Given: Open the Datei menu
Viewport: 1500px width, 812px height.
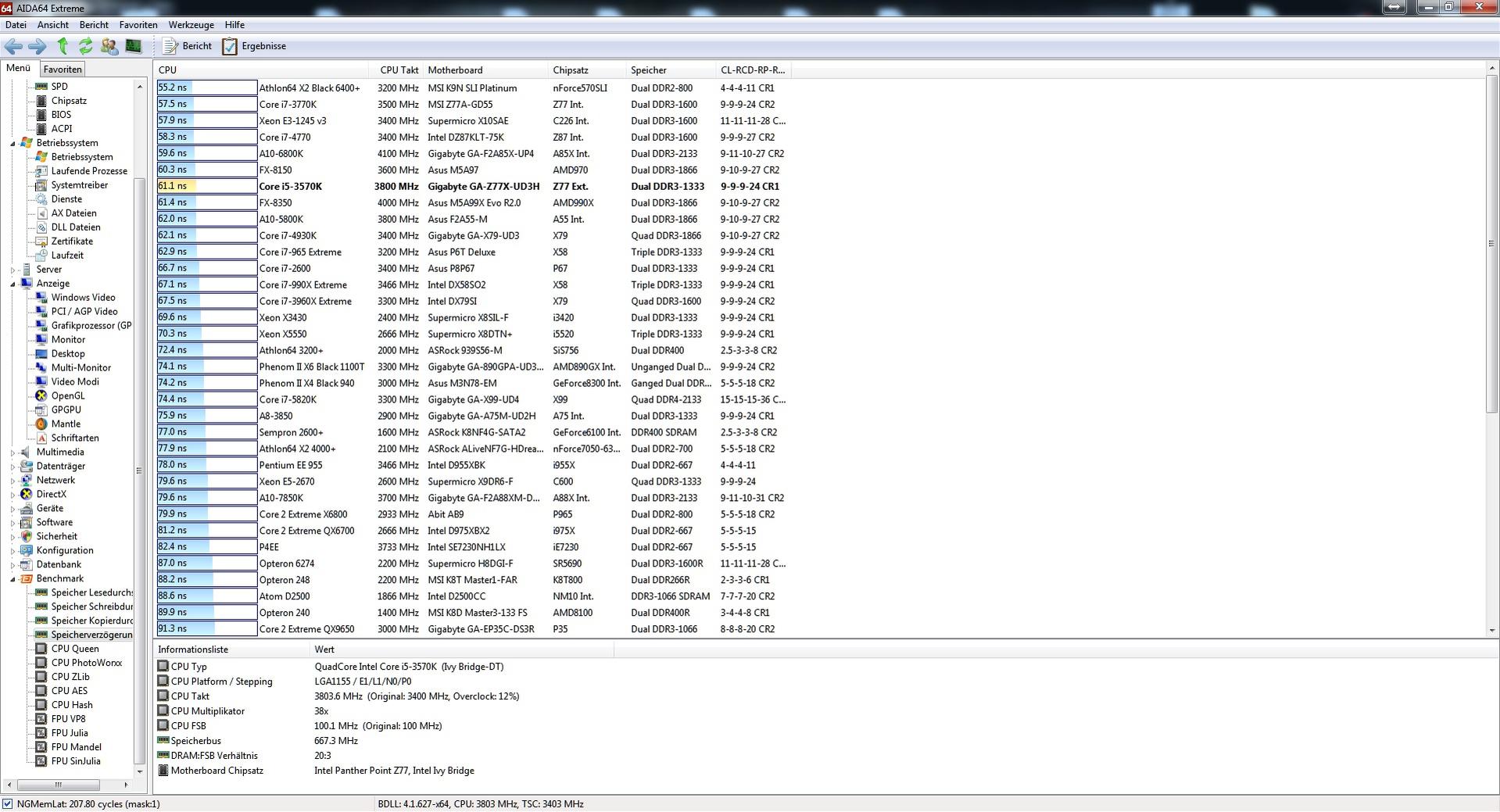Looking at the screenshot, I should [x=16, y=25].
